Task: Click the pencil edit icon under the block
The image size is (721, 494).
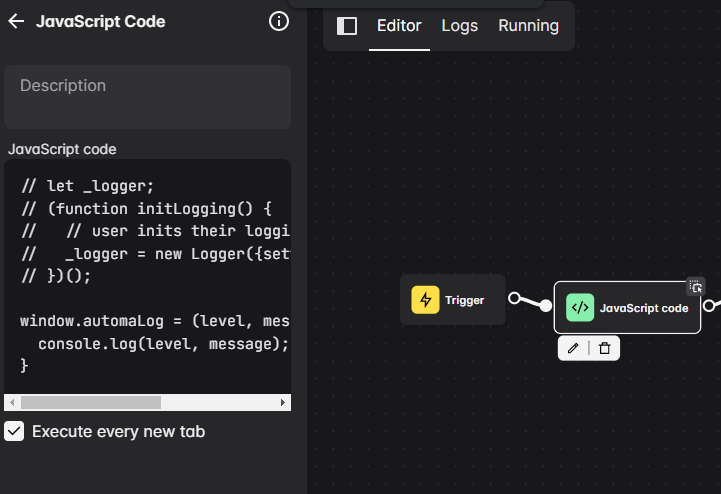Action: 573,348
